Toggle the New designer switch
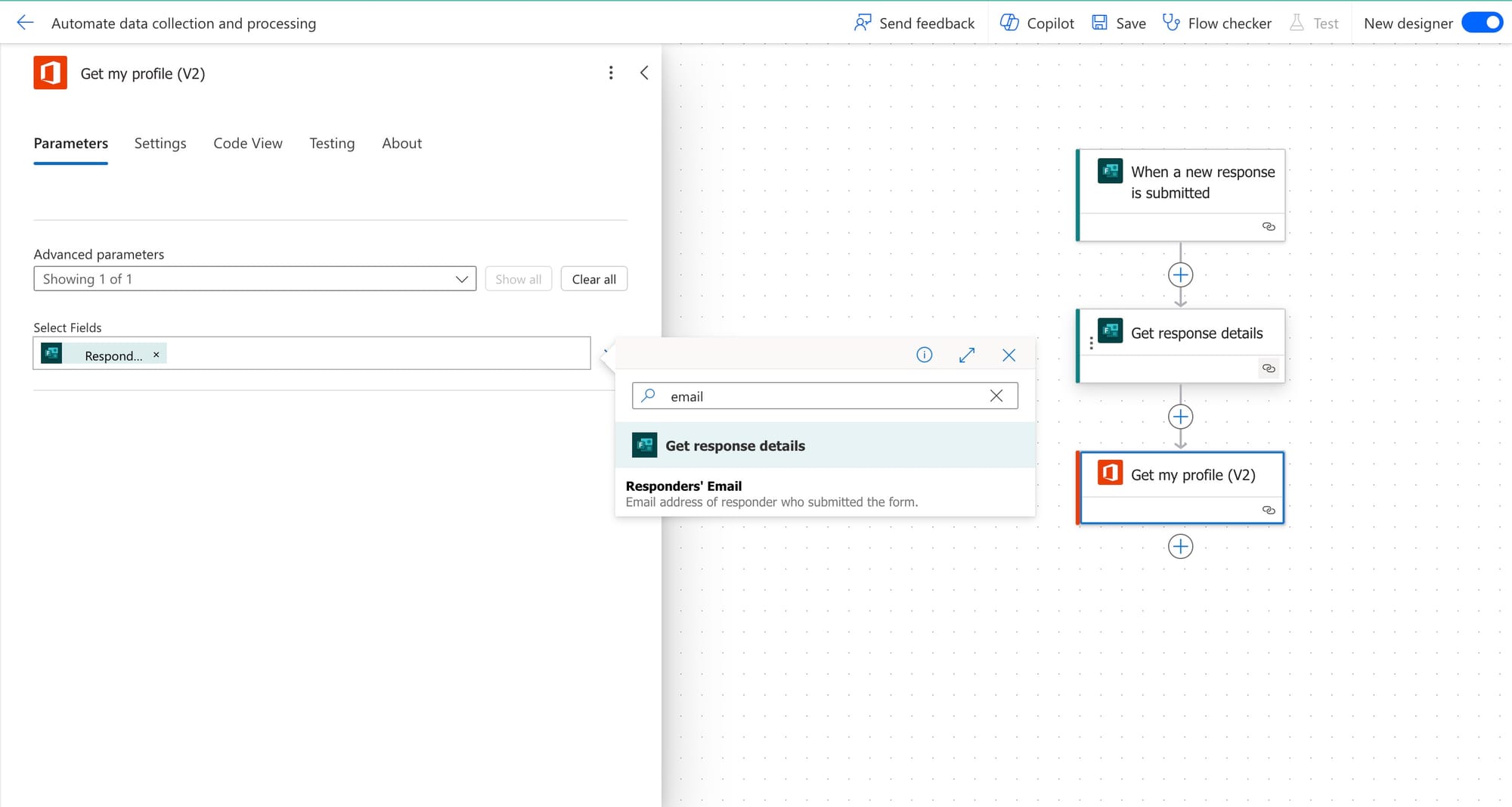 [1482, 23]
